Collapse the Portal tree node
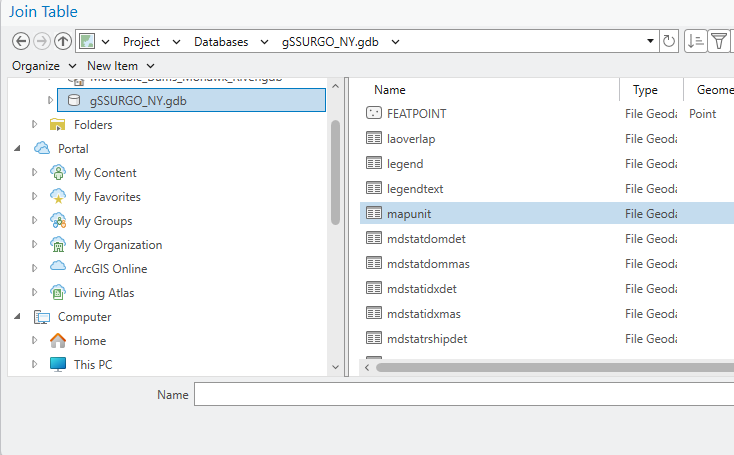 [x=18, y=148]
